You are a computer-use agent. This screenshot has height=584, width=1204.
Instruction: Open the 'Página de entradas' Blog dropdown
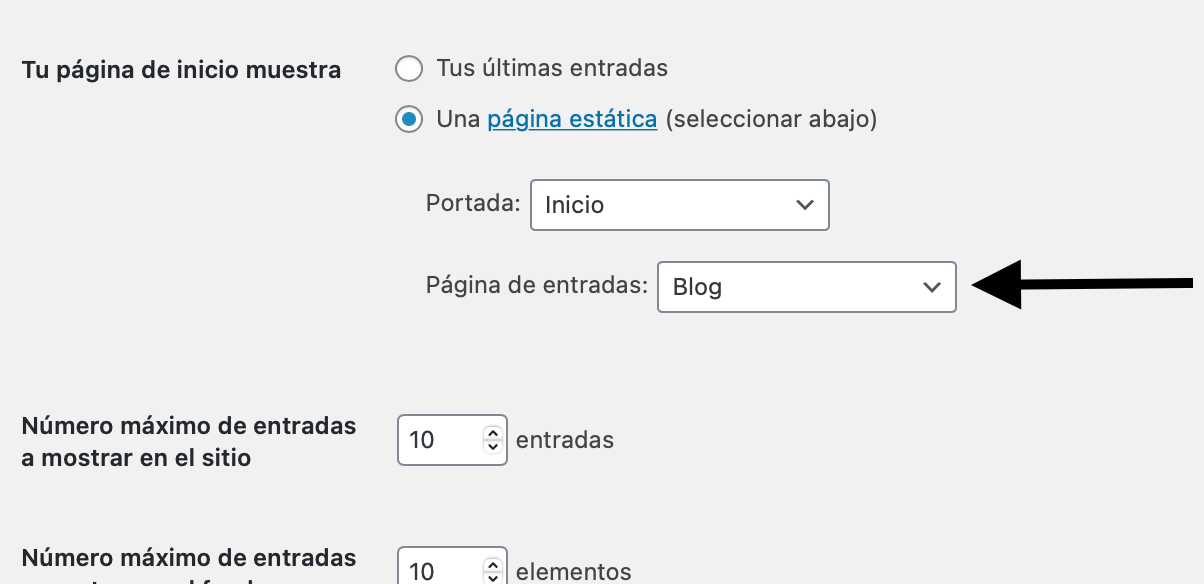(807, 287)
